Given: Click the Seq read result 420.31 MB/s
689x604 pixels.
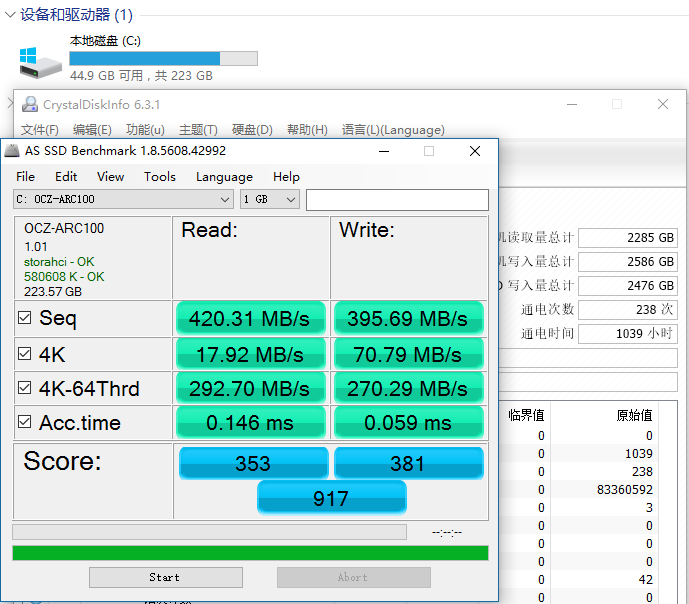Looking at the screenshot, I should pyautogui.click(x=250, y=318).
